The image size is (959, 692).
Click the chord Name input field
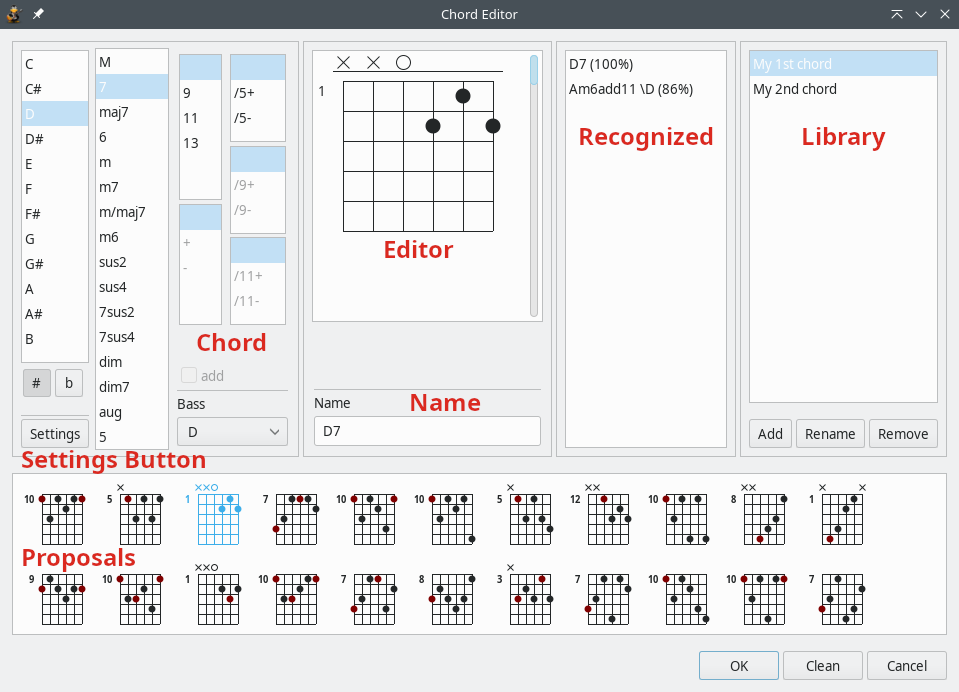[427, 431]
